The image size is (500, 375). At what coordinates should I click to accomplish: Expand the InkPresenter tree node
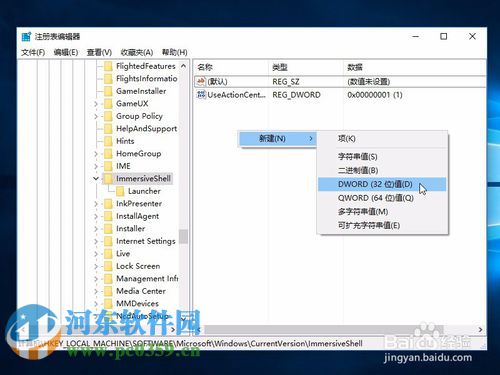tap(96, 204)
